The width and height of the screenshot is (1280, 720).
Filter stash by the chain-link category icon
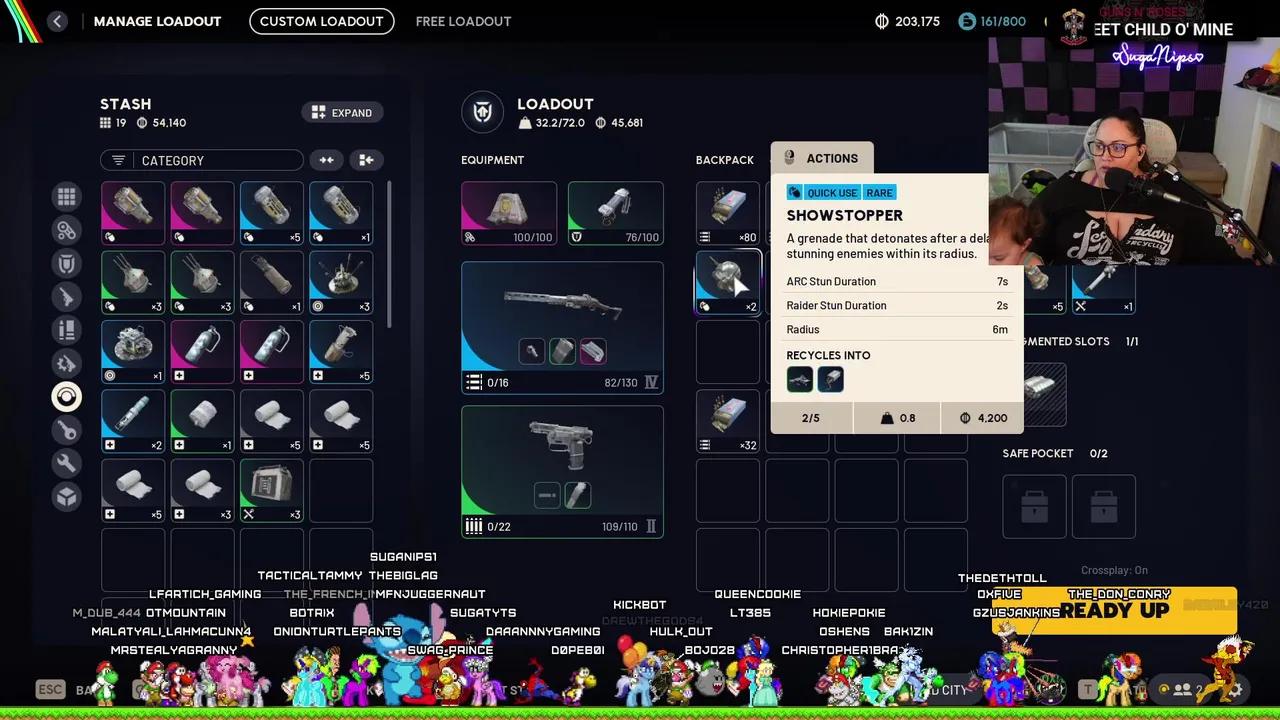click(x=66, y=230)
